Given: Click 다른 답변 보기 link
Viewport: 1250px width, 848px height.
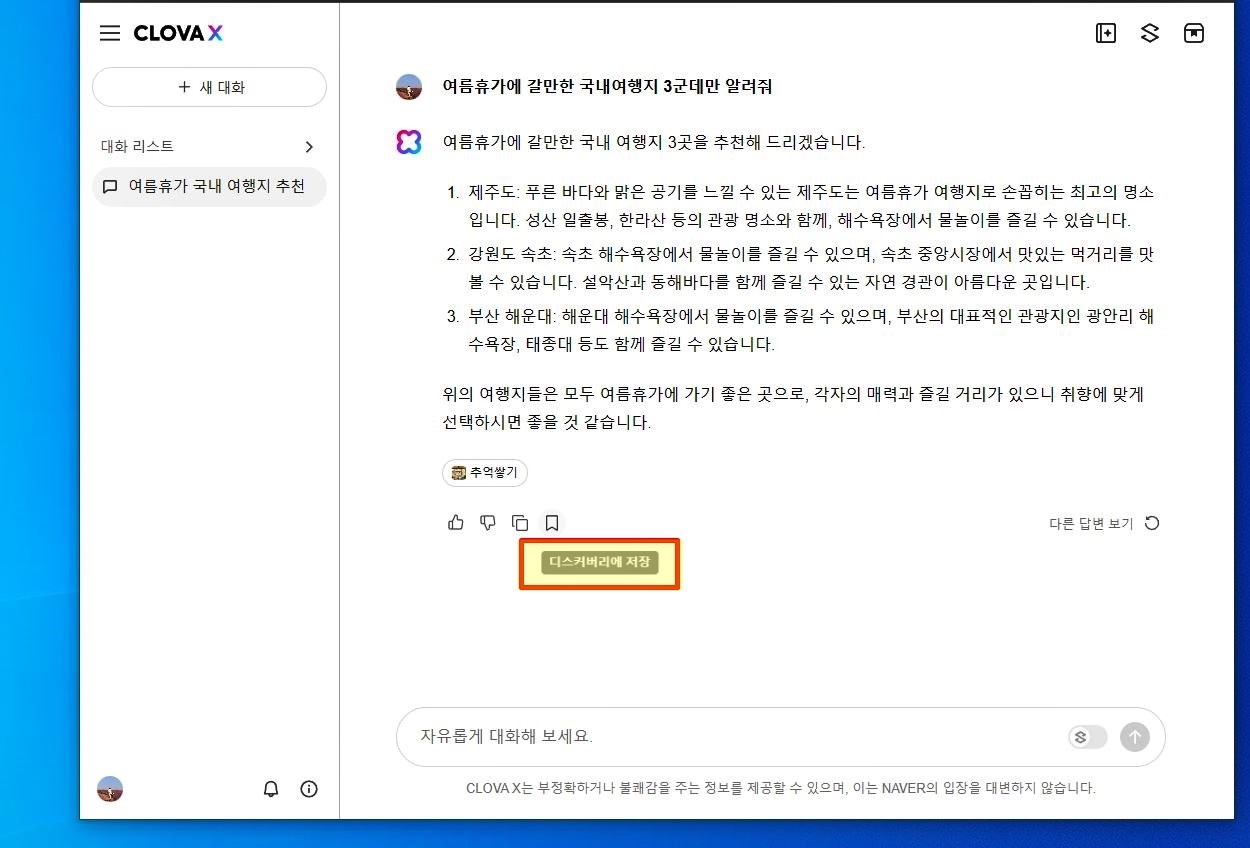Looking at the screenshot, I should (1091, 524).
